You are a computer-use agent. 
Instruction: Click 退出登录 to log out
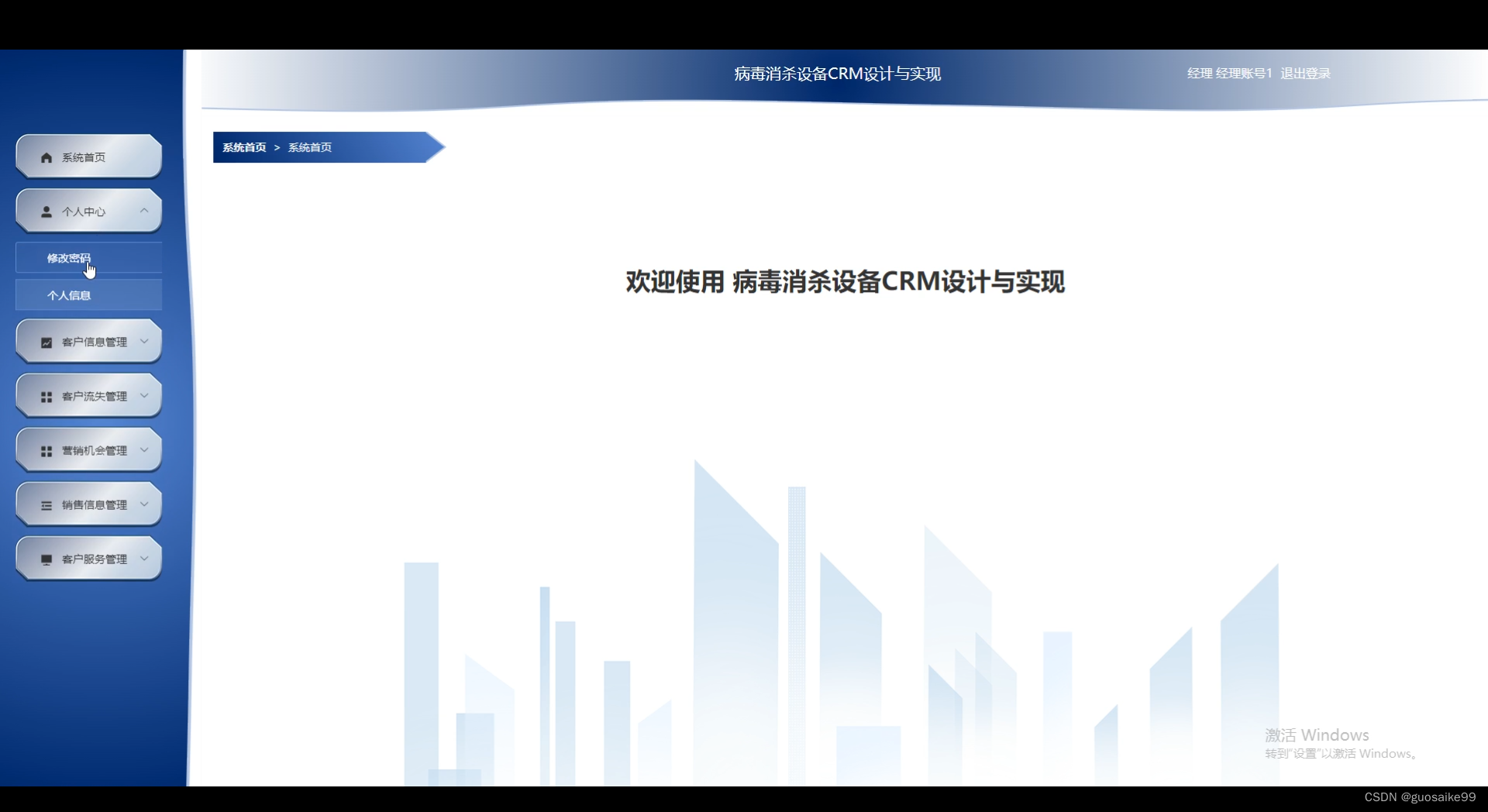1306,74
